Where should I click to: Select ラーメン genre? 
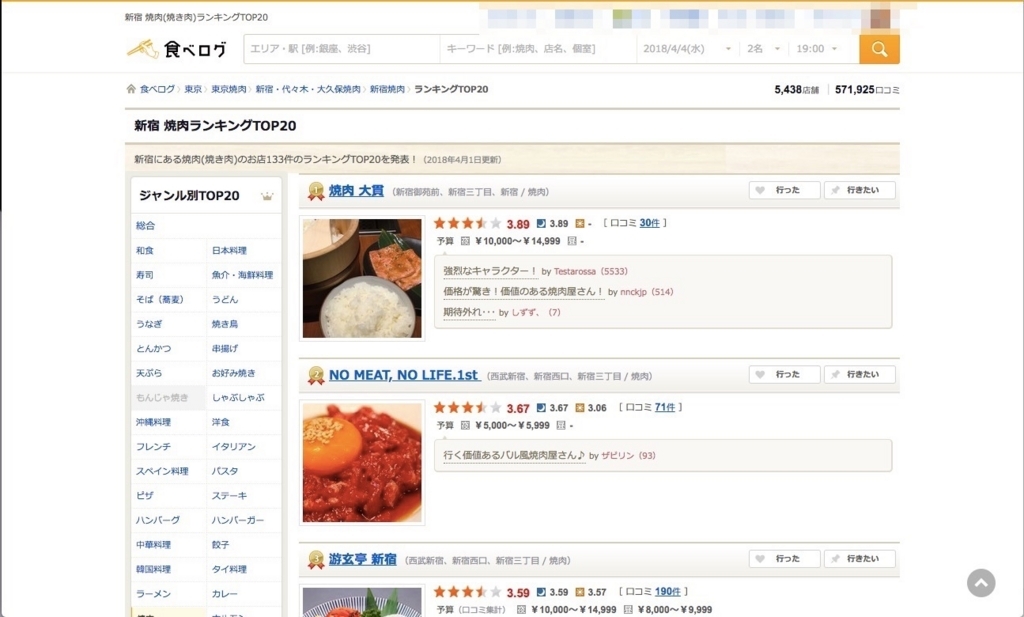tap(153, 594)
